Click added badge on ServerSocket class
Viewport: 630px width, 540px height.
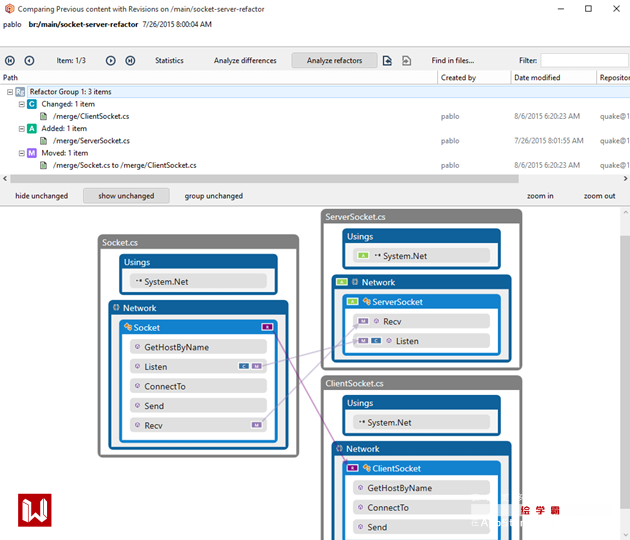[352, 302]
